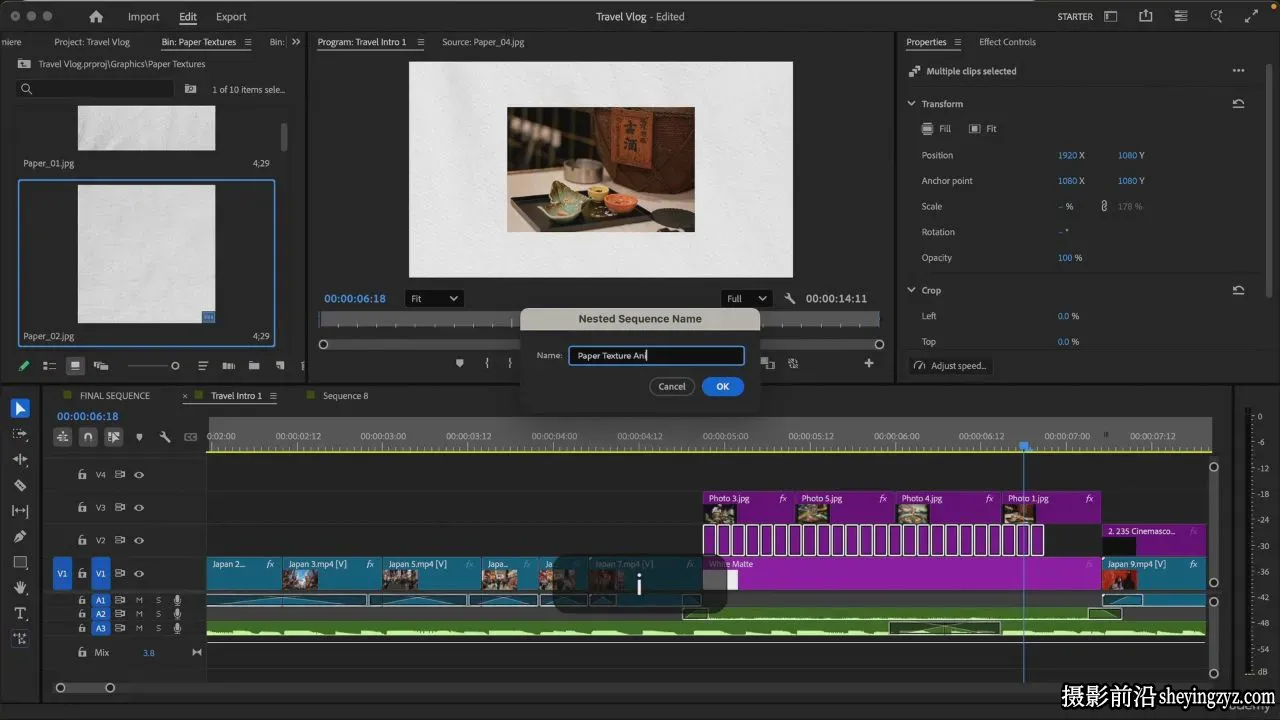Mute audio track A1

click(x=139, y=600)
